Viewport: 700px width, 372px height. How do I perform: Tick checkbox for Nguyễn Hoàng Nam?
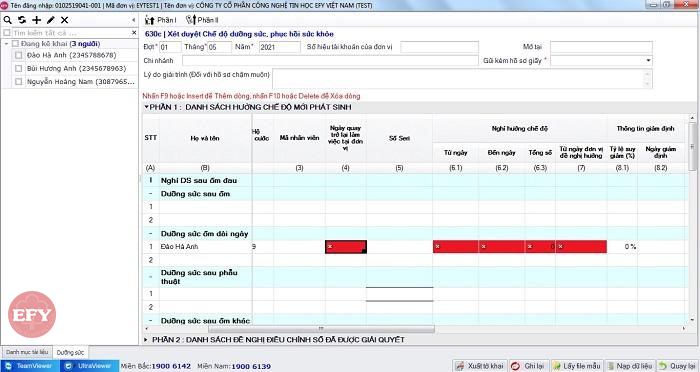pyautogui.click(x=18, y=82)
